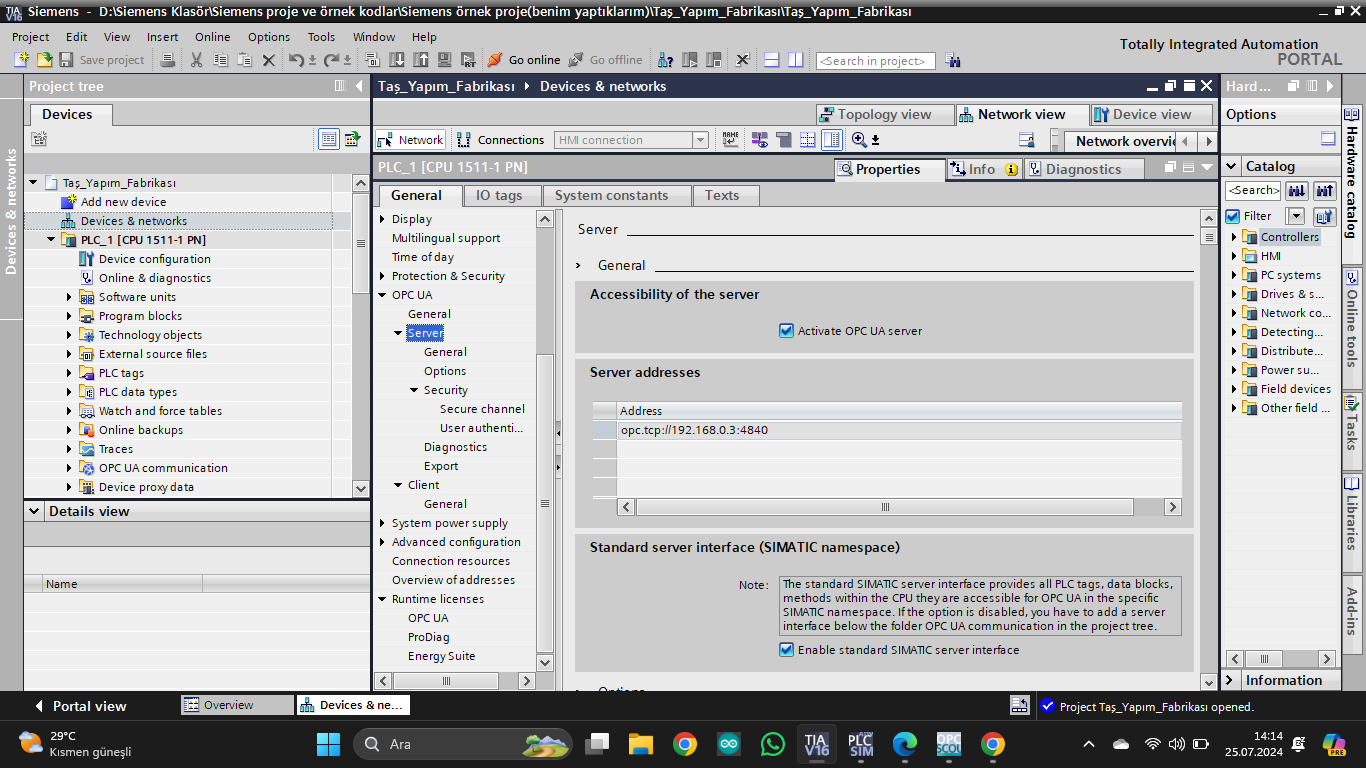Image resolution: width=1366 pixels, height=768 pixels.
Task: Open the HMI connection dropdown
Action: coord(700,140)
